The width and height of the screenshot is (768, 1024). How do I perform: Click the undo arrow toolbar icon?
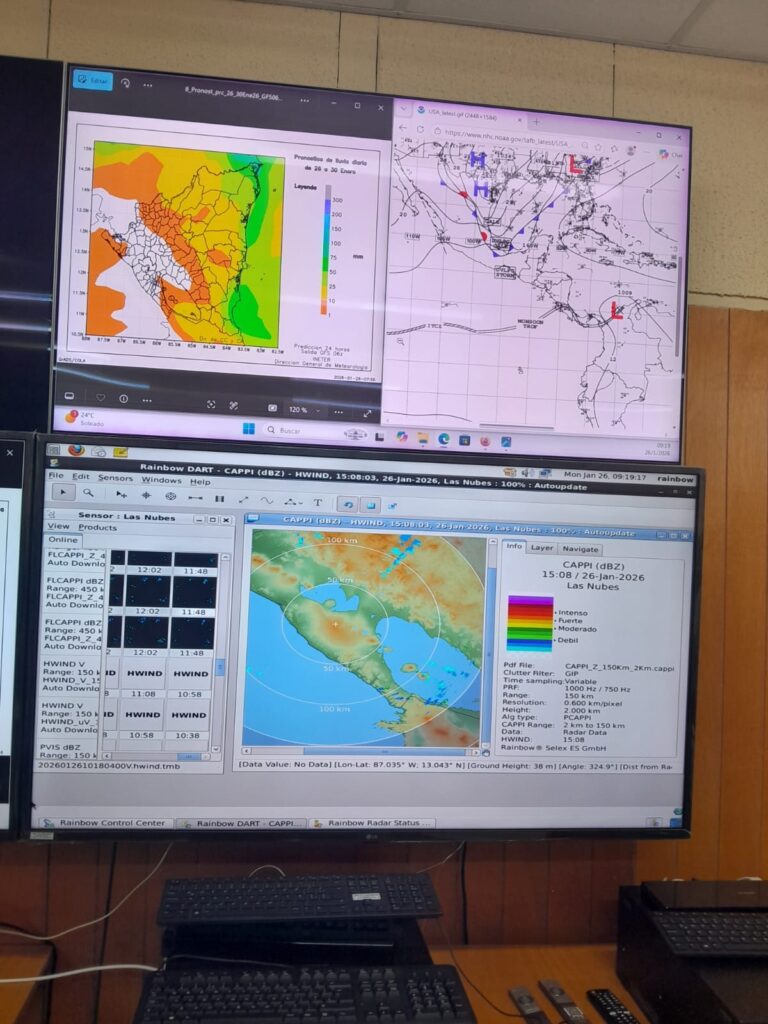346,504
